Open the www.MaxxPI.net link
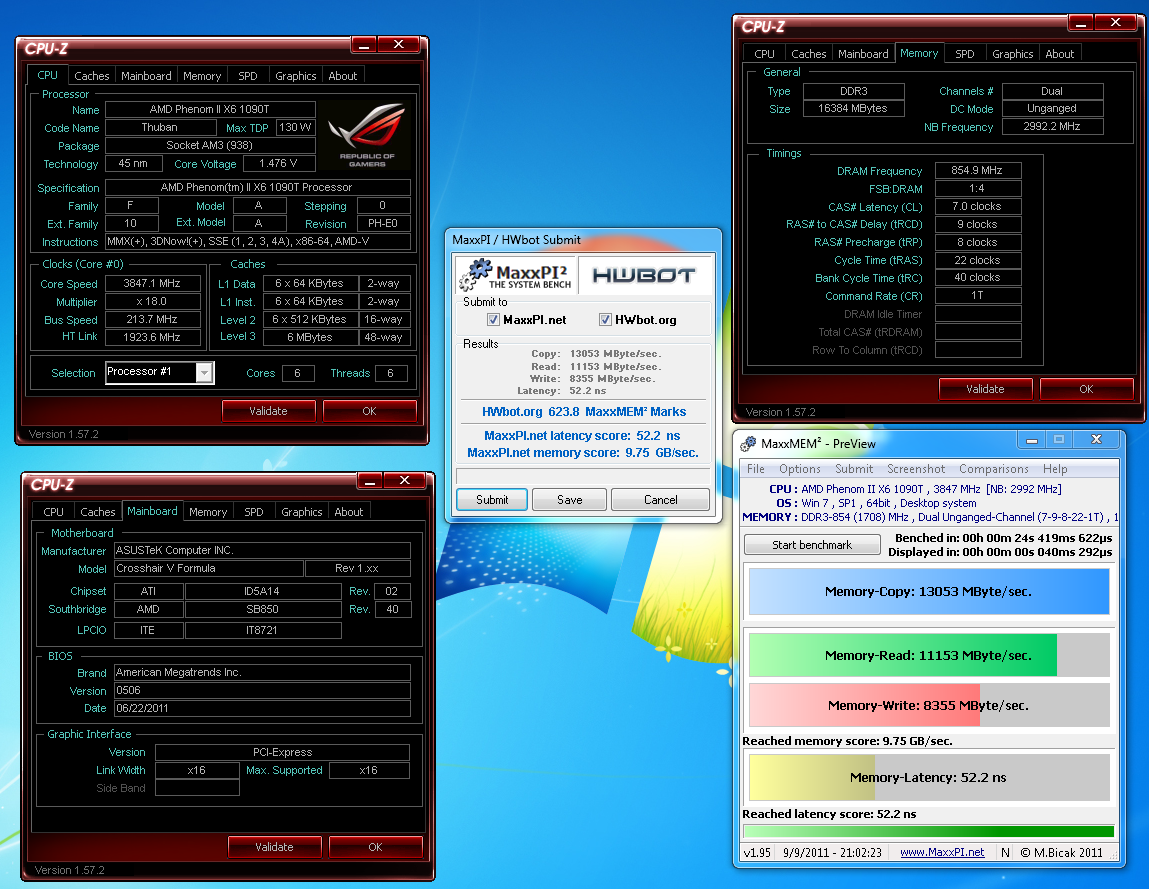Viewport: 1149px width, 889px height. [x=942, y=852]
